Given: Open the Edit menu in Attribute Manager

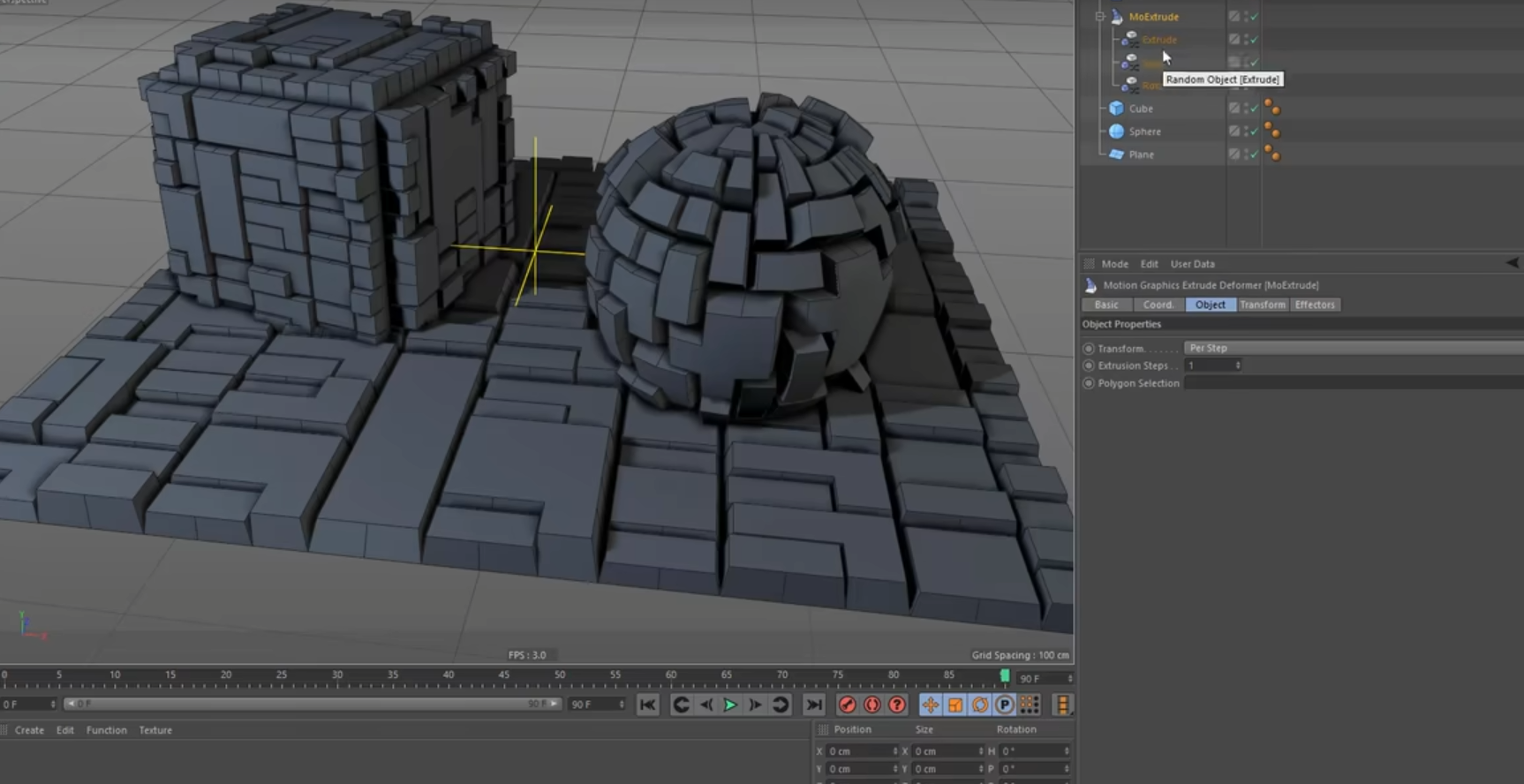Looking at the screenshot, I should point(1149,264).
